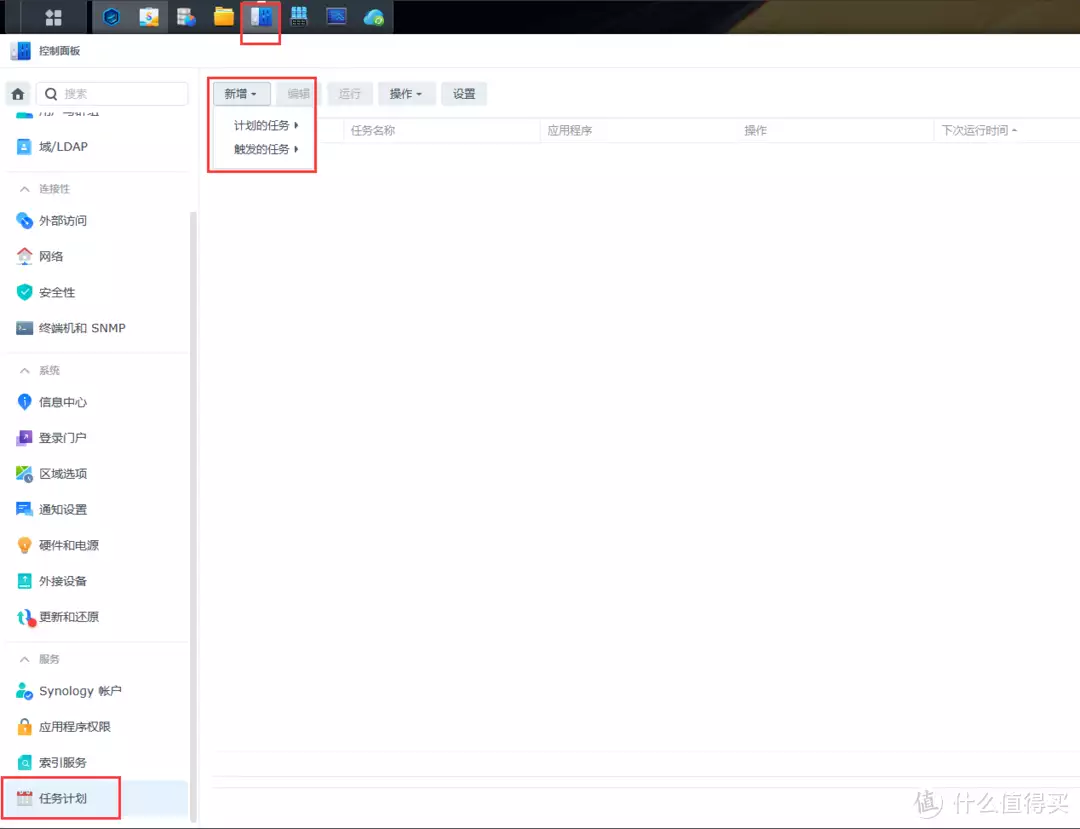Open the resource monitor icon in taskbar
The image size is (1080, 829).
pos(336,17)
